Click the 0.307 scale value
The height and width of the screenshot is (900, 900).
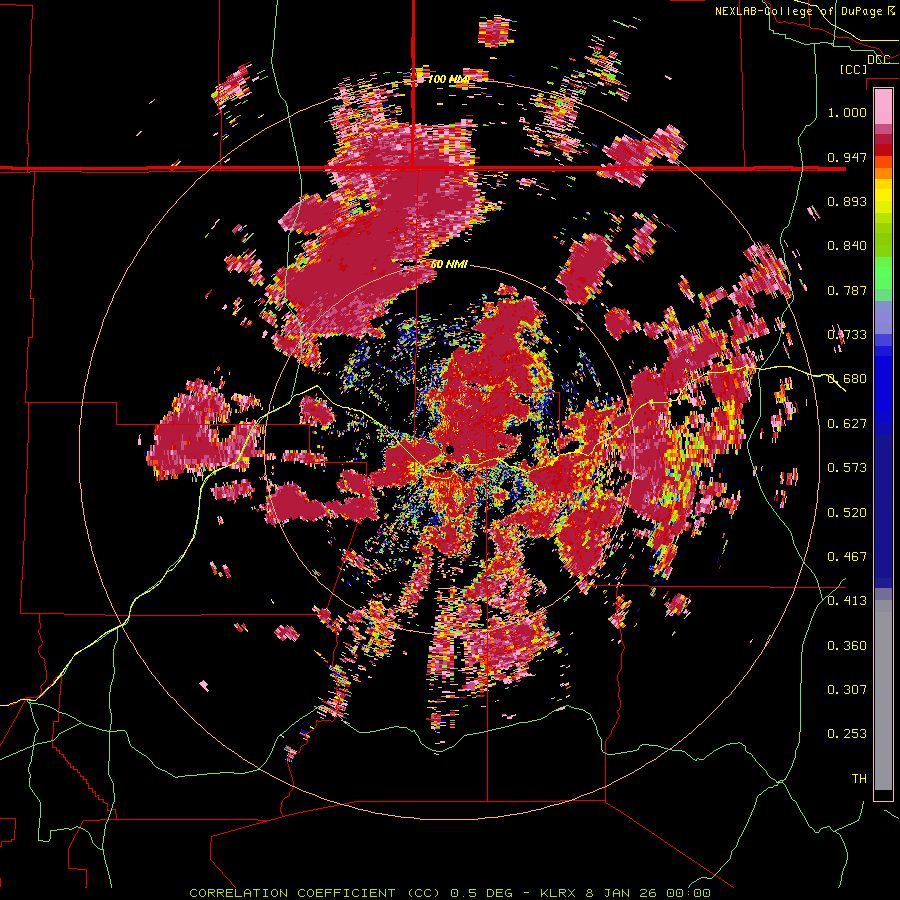click(847, 689)
